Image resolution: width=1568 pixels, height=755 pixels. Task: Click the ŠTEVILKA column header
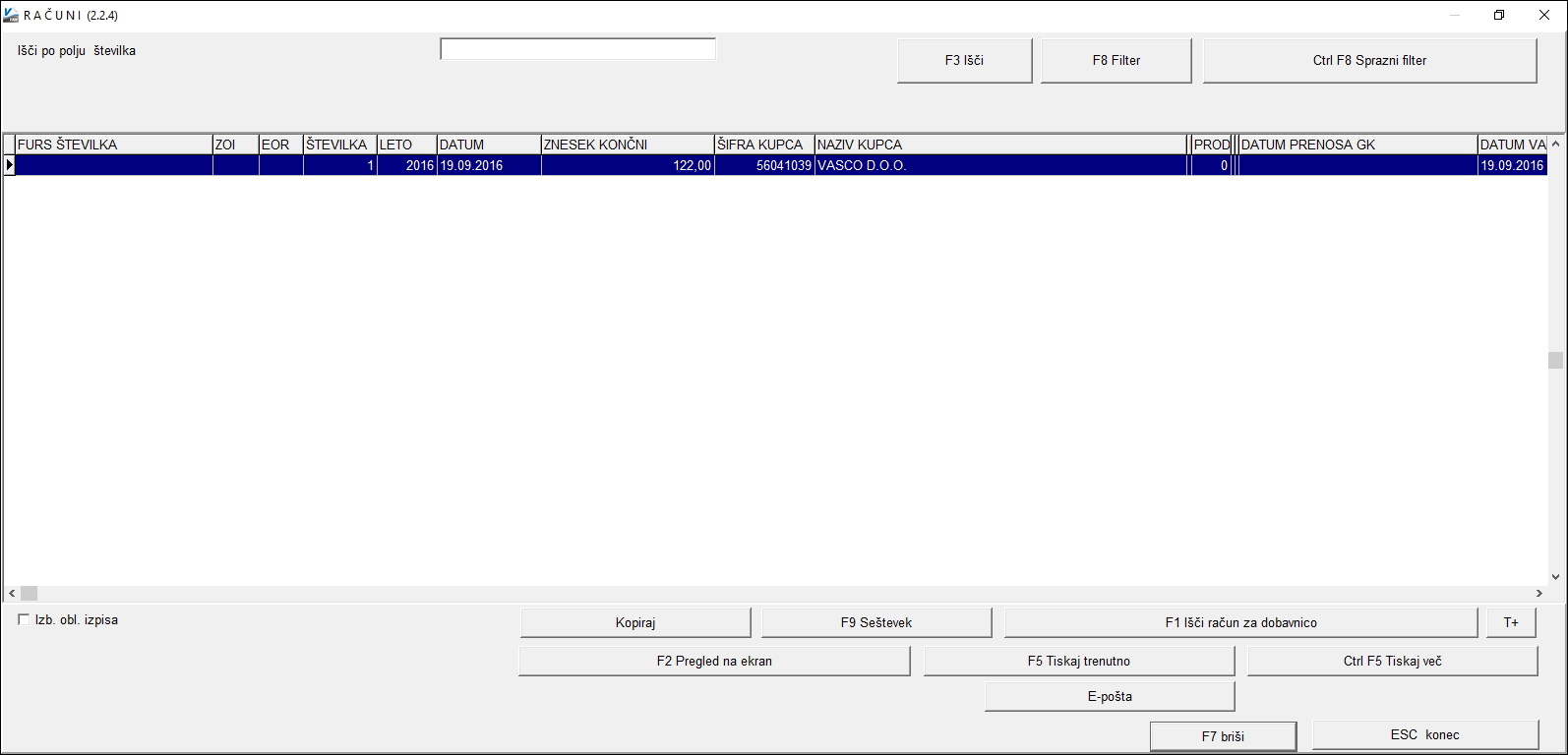(x=339, y=145)
